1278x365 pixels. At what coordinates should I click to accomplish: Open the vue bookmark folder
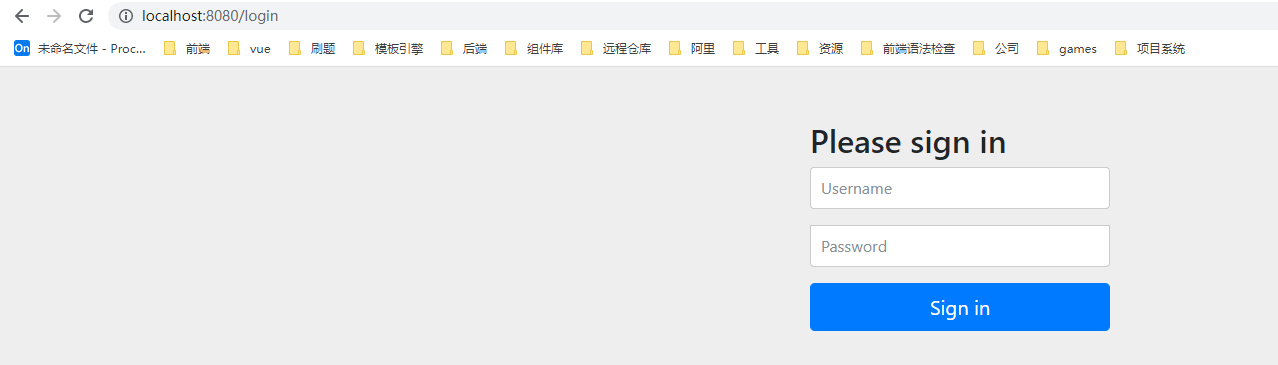[x=249, y=48]
